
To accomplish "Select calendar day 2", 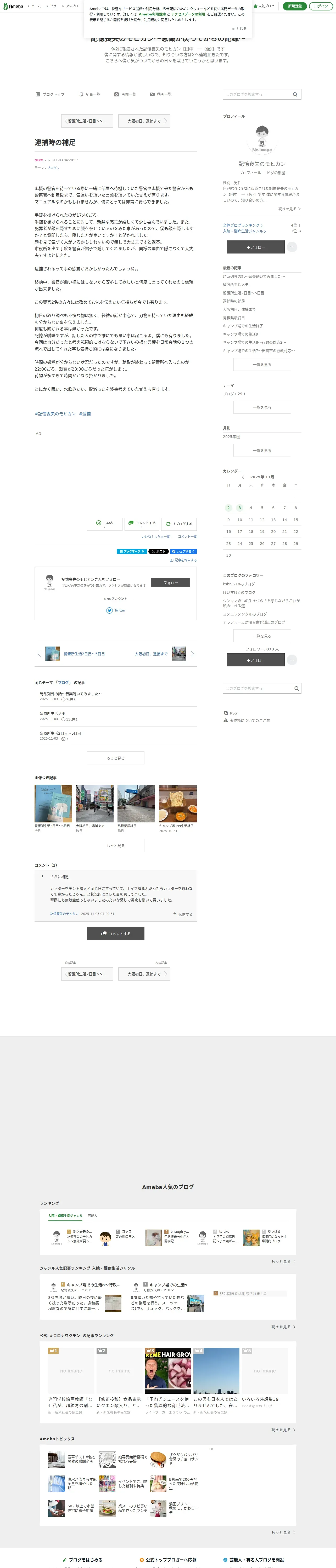I will (x=229, y=508).
